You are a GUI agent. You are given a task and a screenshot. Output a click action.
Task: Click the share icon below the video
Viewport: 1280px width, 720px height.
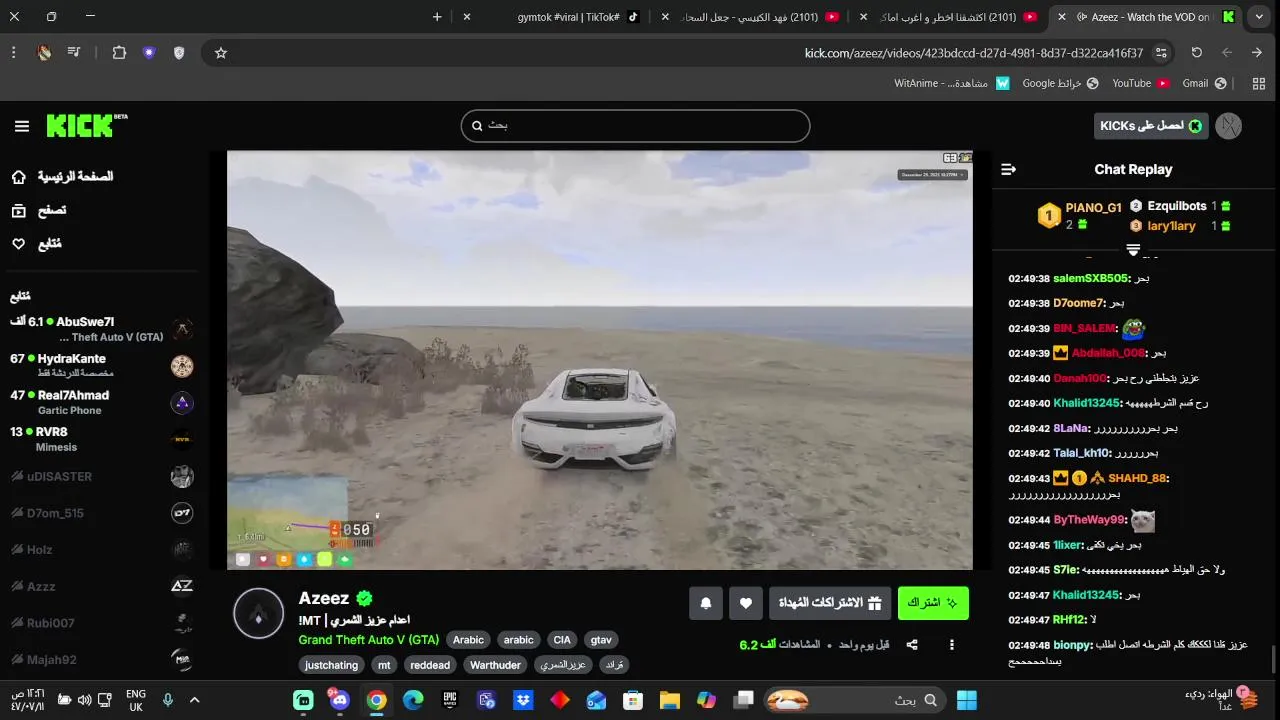(x=912, y=645)
